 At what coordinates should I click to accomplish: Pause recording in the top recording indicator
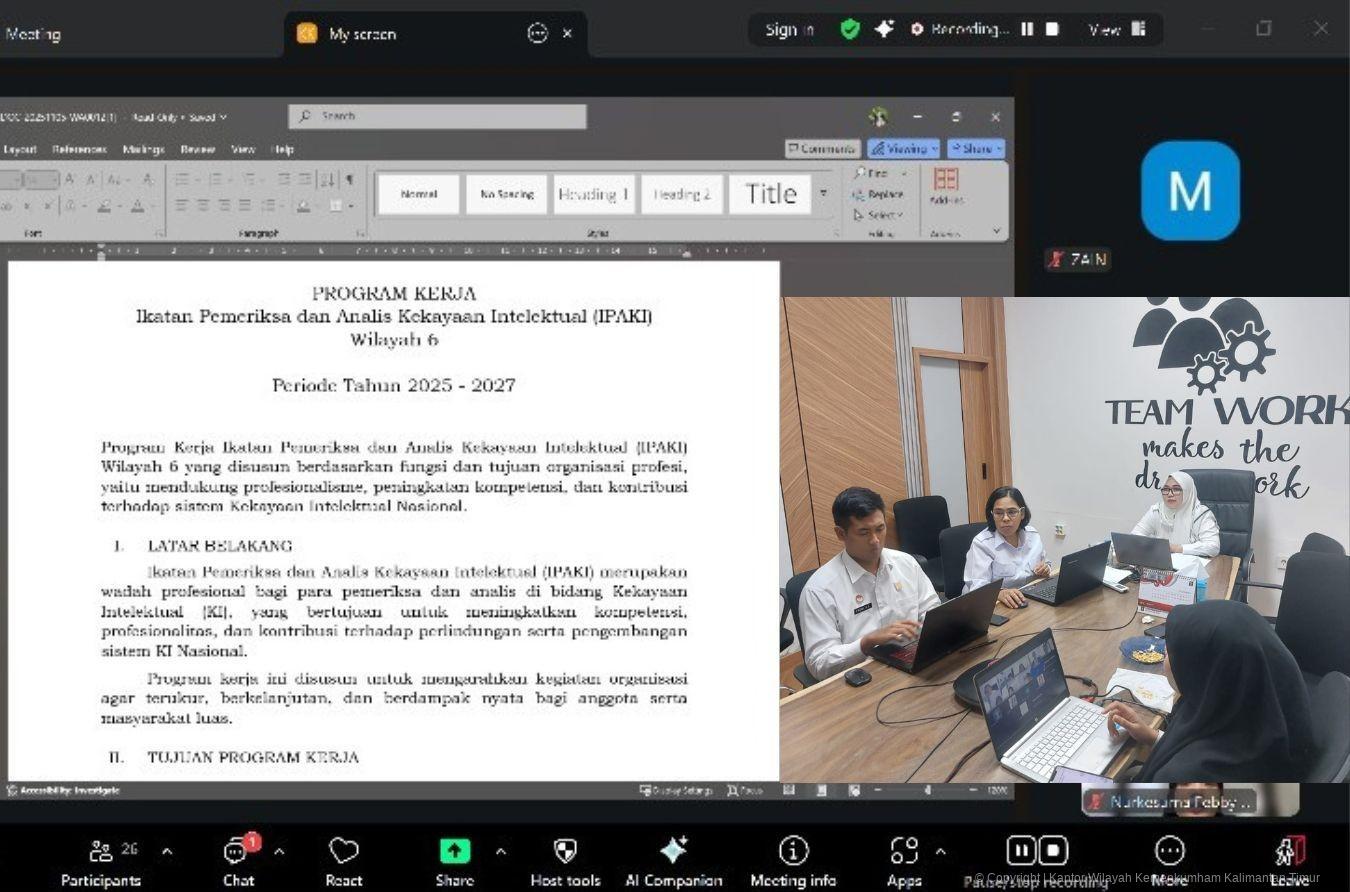point(1027,30)
